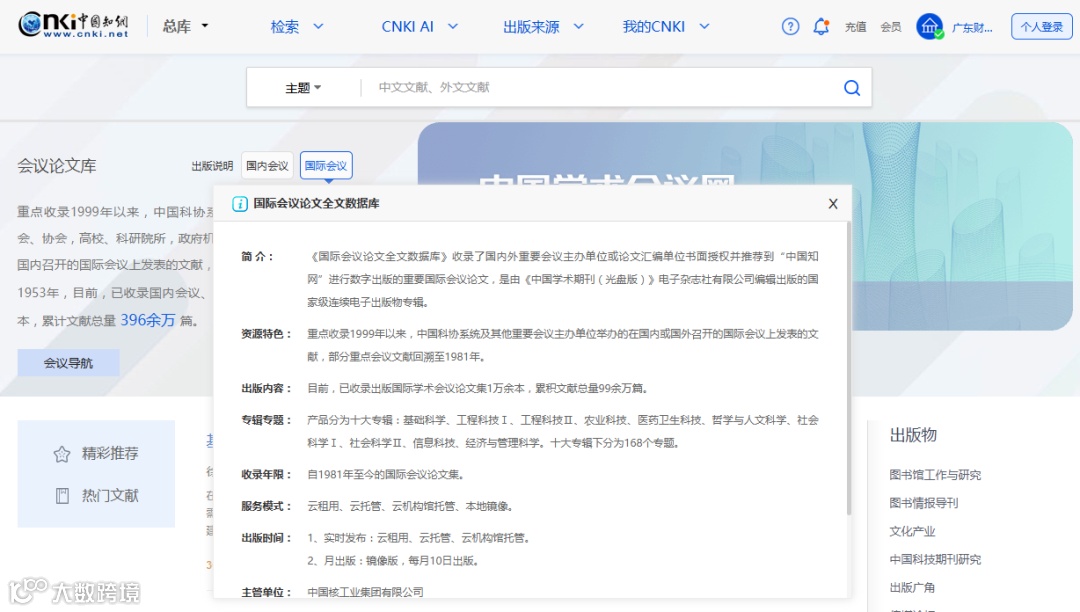Select the 国际会议 tab
Image resolution: width=1080 pixels, height=612 pixels.
(326, 166)
